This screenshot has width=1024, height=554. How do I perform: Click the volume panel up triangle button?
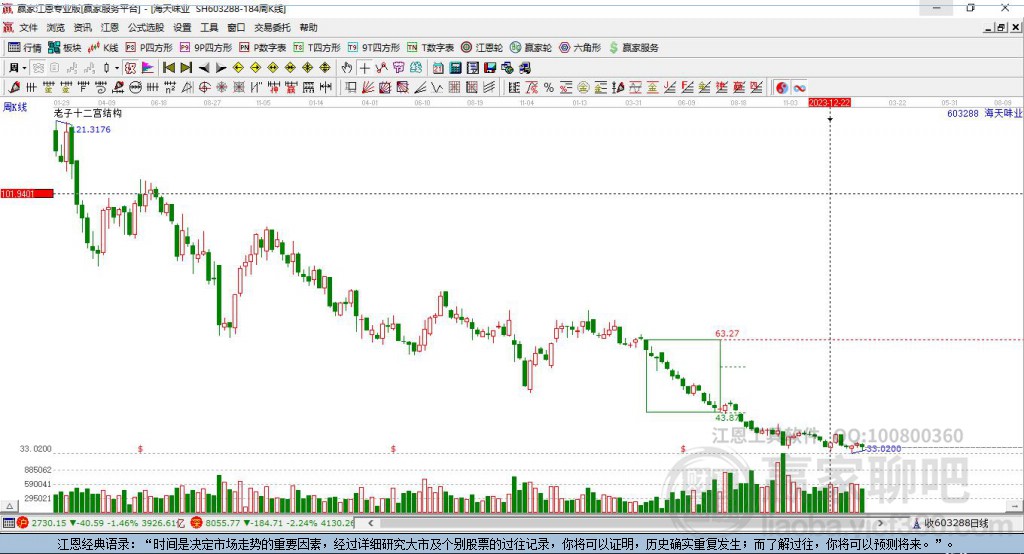coord(9,506)
